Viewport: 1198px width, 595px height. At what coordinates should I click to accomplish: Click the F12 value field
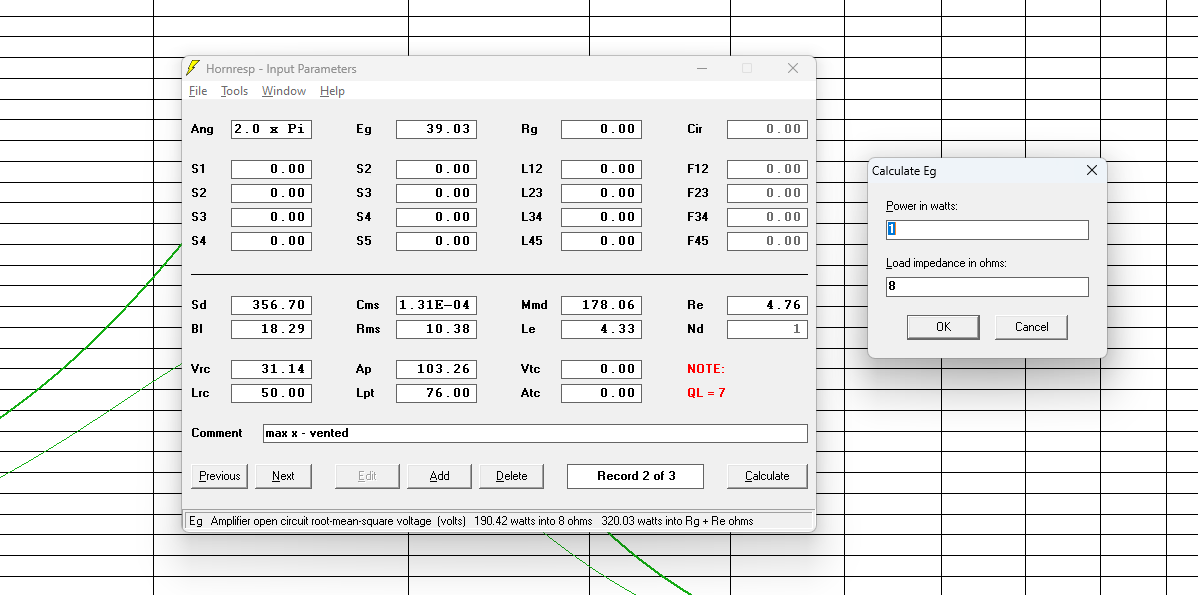[767, 169]
